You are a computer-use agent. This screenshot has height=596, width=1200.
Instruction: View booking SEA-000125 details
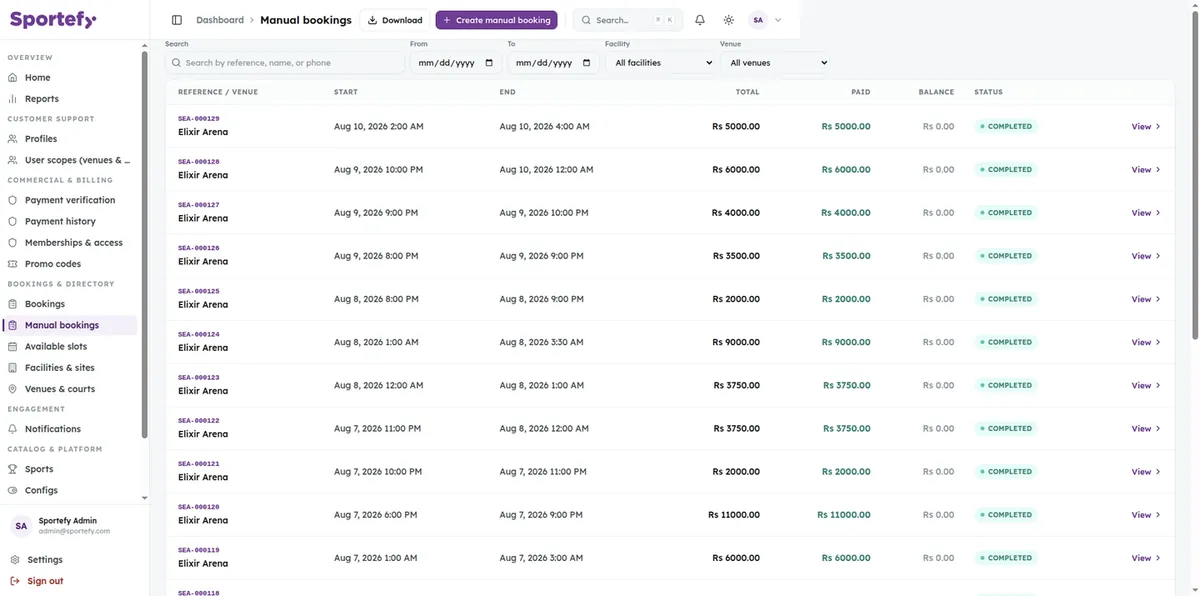click(1146, 299)
